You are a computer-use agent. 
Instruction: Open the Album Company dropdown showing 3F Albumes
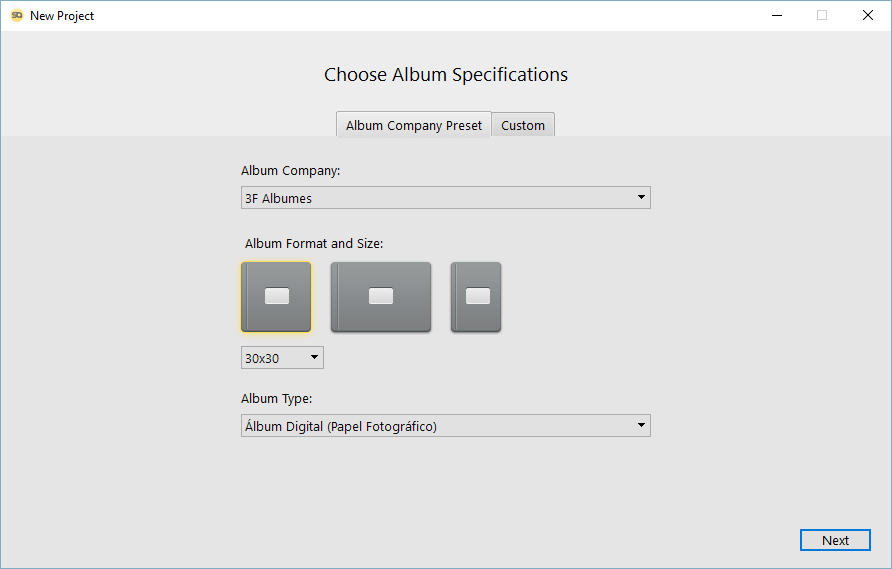tap(445, 198)
